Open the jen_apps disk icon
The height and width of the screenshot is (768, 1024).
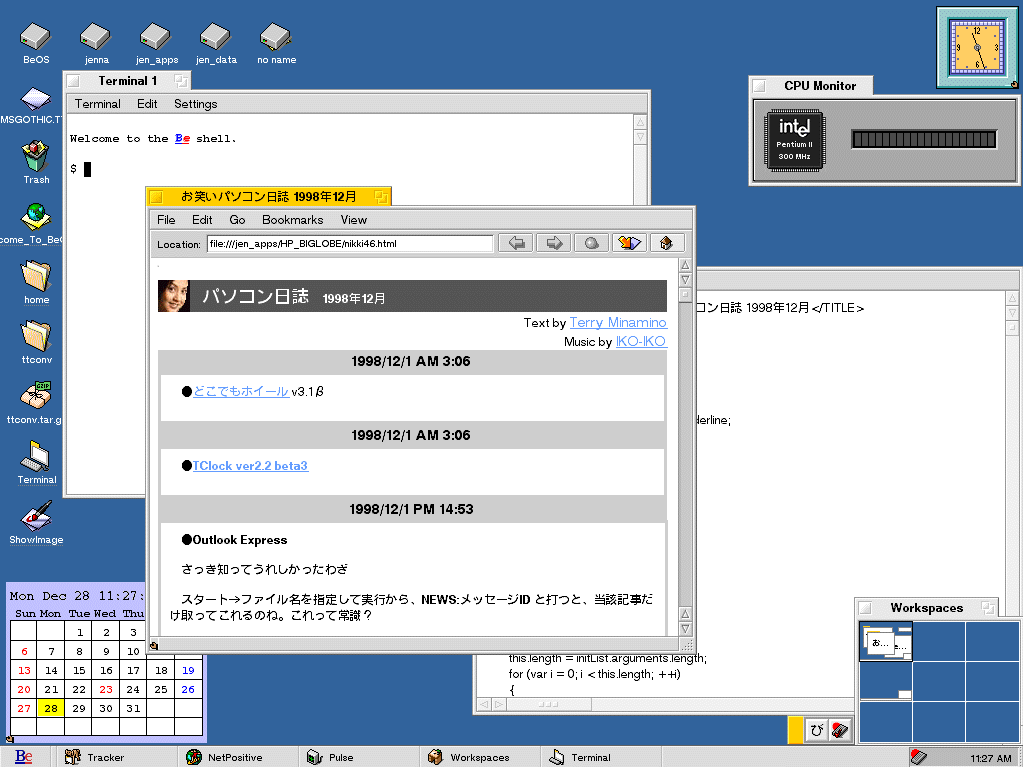[x=157, y=38]
